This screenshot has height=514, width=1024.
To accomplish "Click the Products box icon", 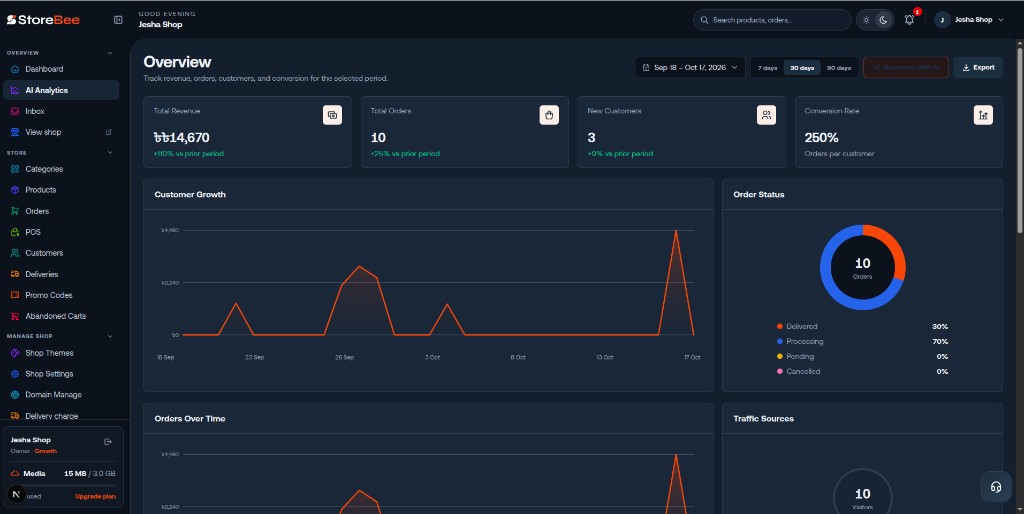I will pos(15,190).
